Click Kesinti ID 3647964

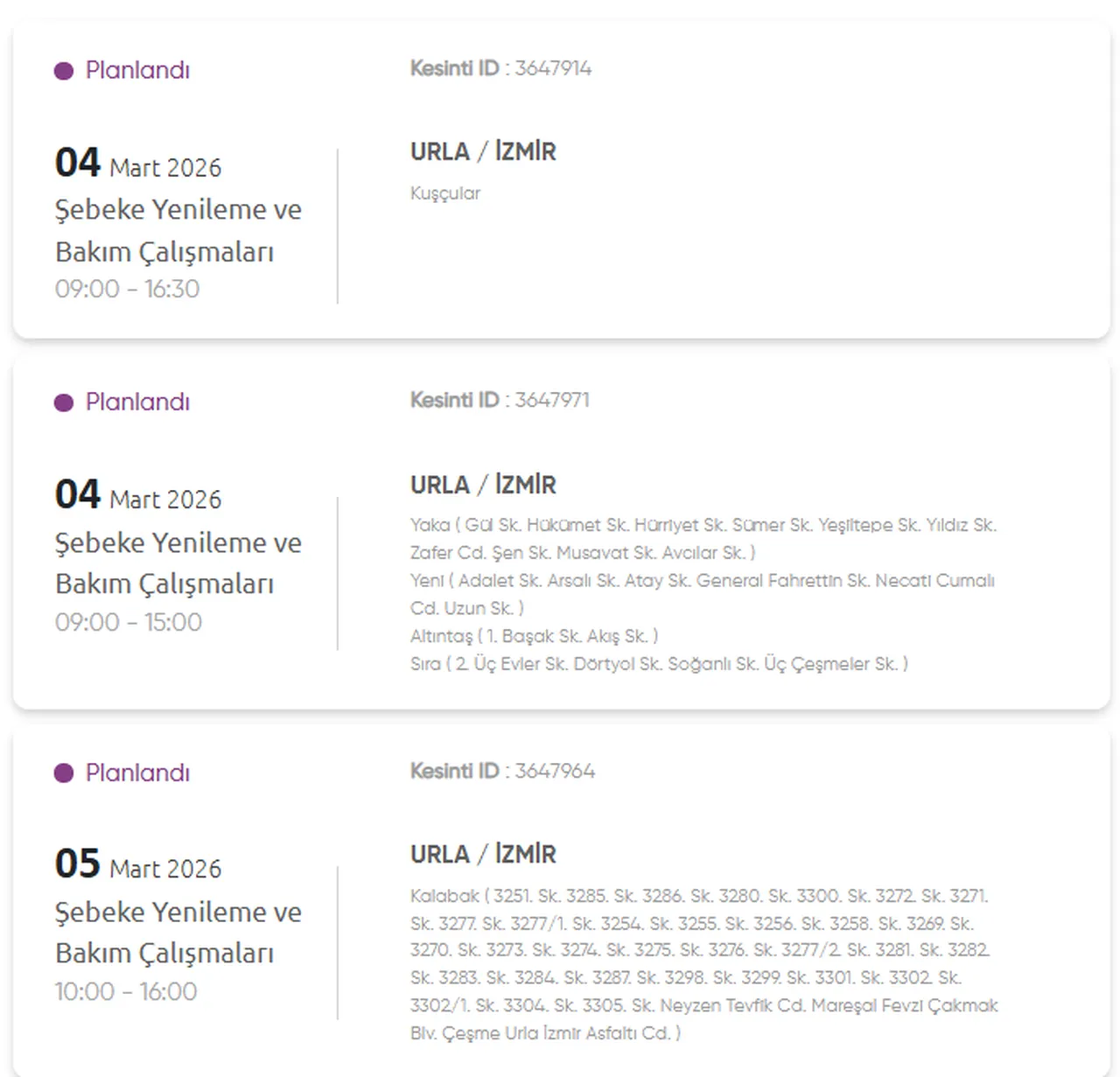(x=502, y=771)
